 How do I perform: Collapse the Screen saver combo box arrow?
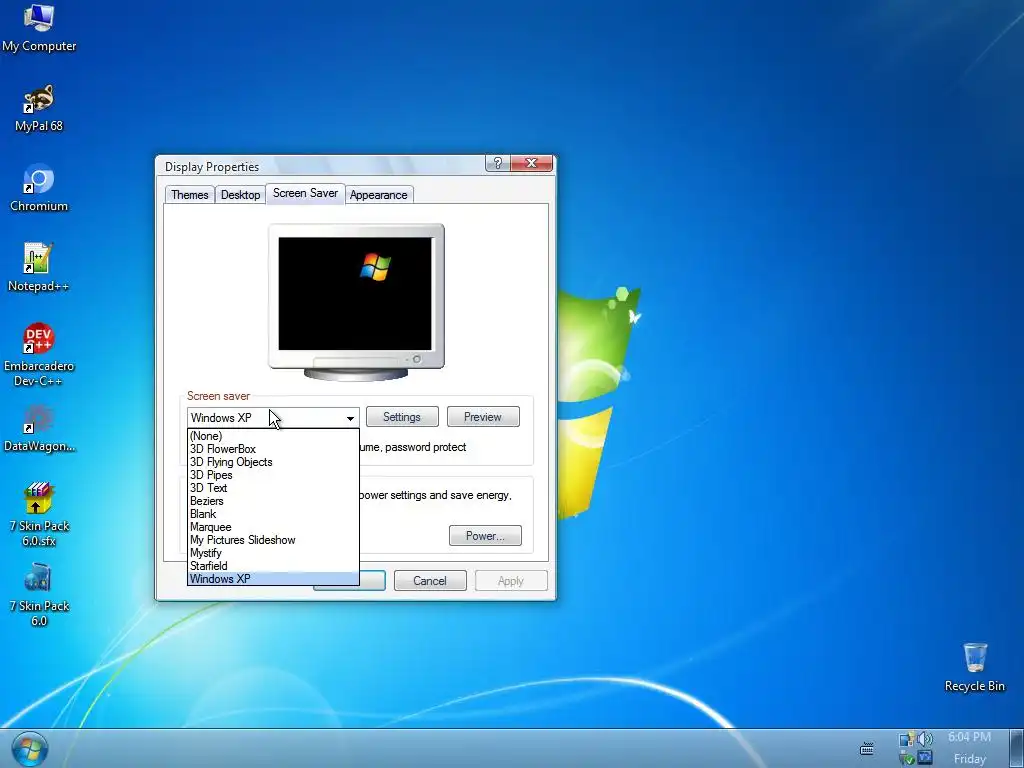pyautogui.click(x=350, y=418)
